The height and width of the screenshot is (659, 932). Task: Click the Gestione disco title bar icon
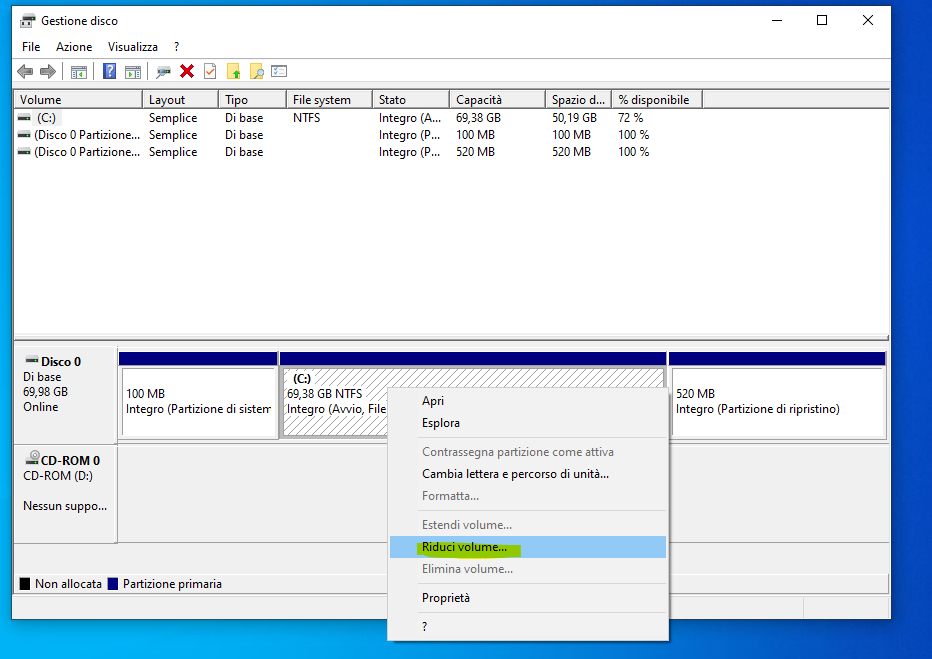click(27, 21)
